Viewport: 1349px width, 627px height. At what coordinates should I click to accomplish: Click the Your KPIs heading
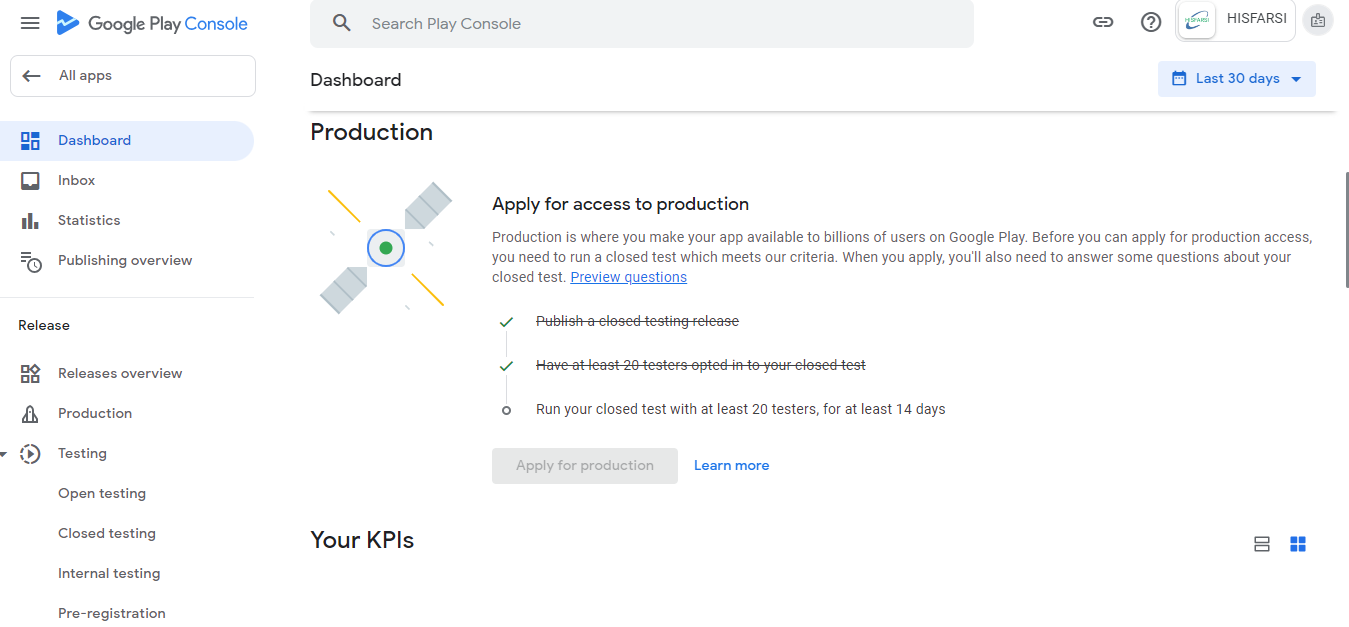pos(362,540)
